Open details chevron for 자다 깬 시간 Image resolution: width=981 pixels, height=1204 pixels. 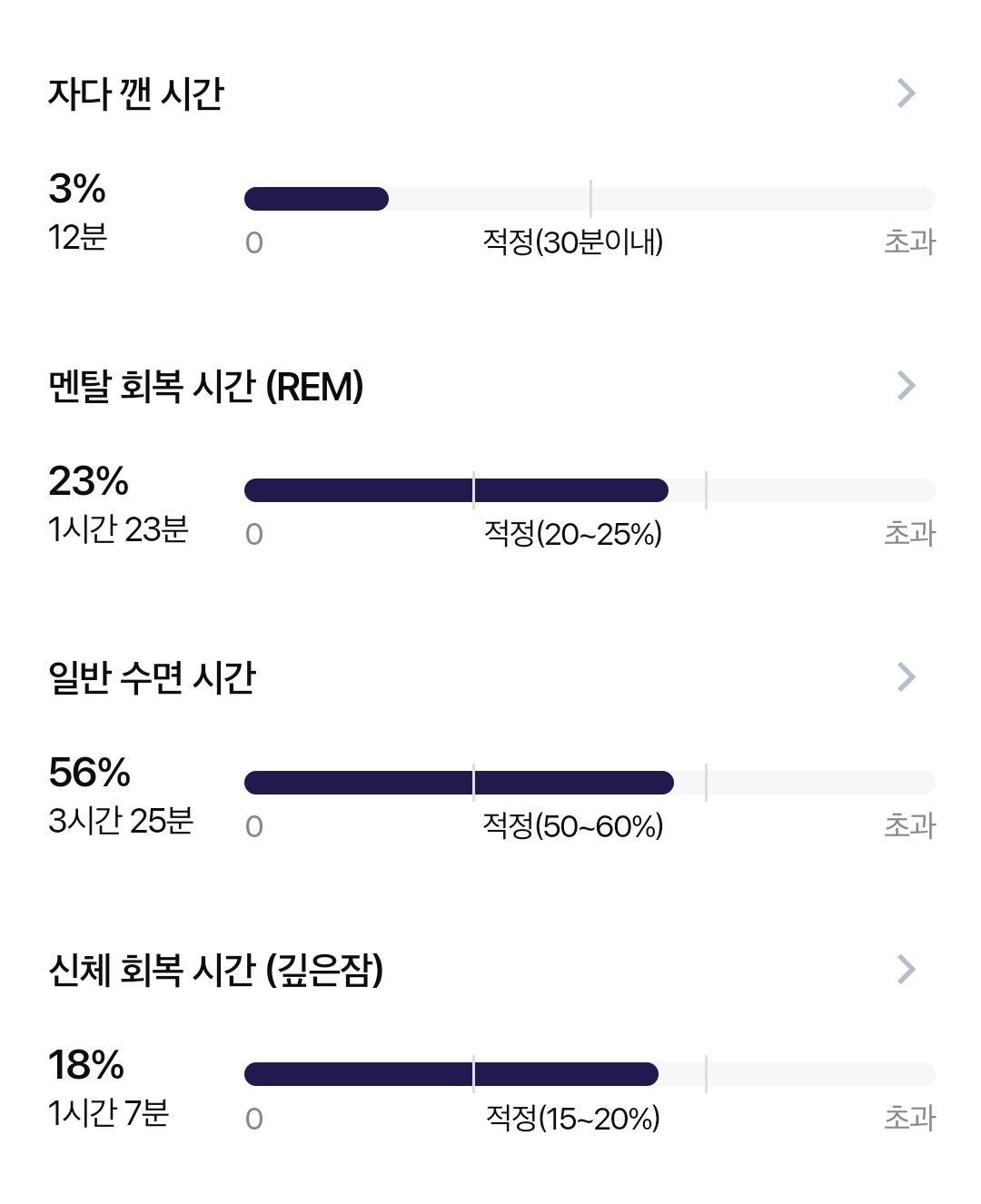[906, 93]
